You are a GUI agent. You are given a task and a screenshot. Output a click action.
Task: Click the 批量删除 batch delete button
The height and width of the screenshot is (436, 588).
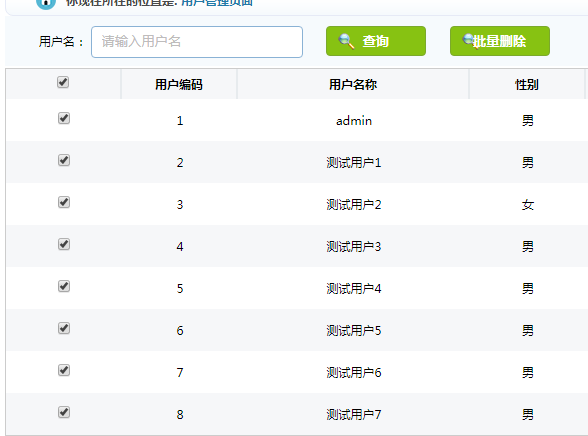pos(500,41)
